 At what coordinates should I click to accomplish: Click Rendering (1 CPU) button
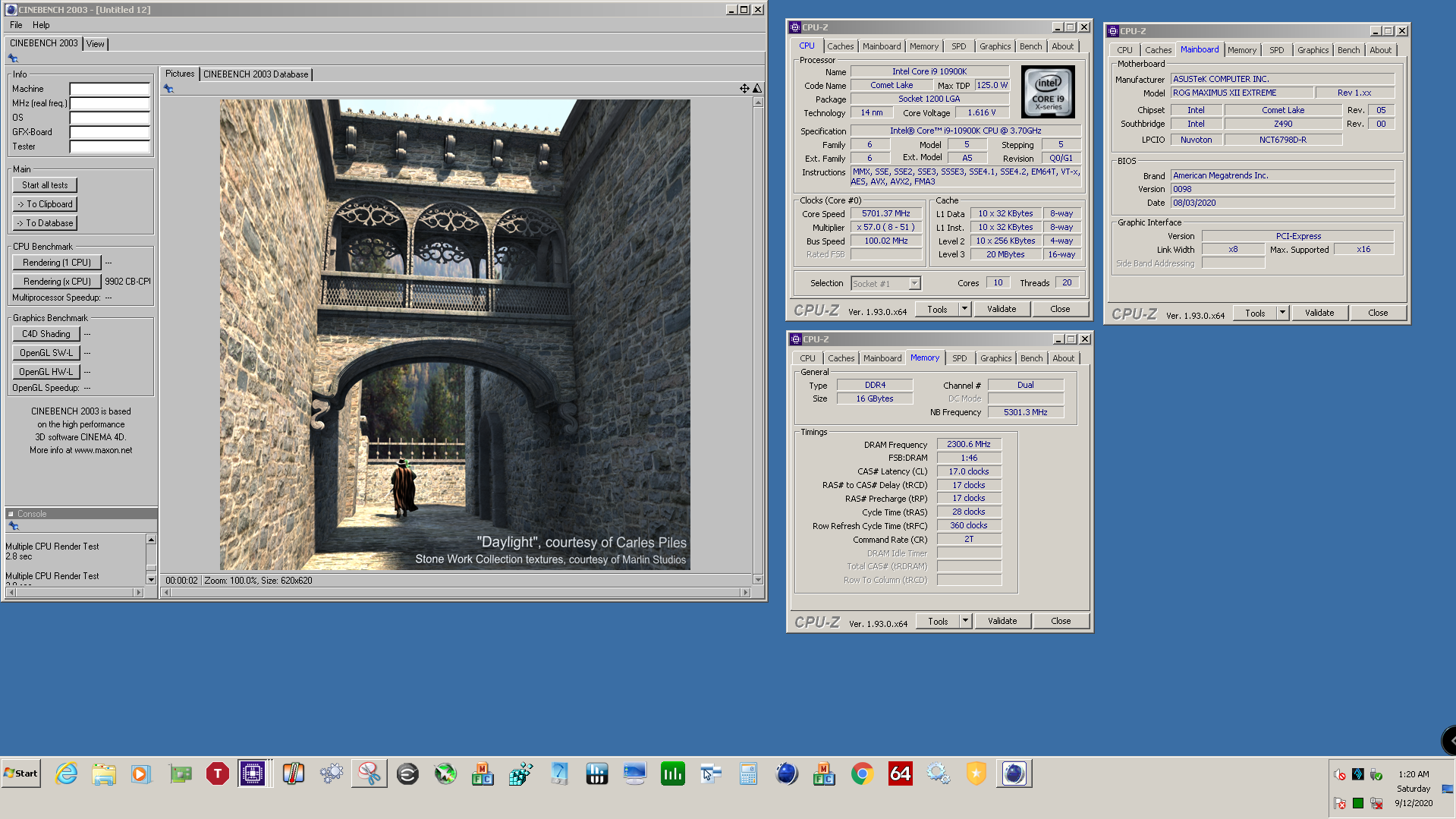[x=57, y=263]
